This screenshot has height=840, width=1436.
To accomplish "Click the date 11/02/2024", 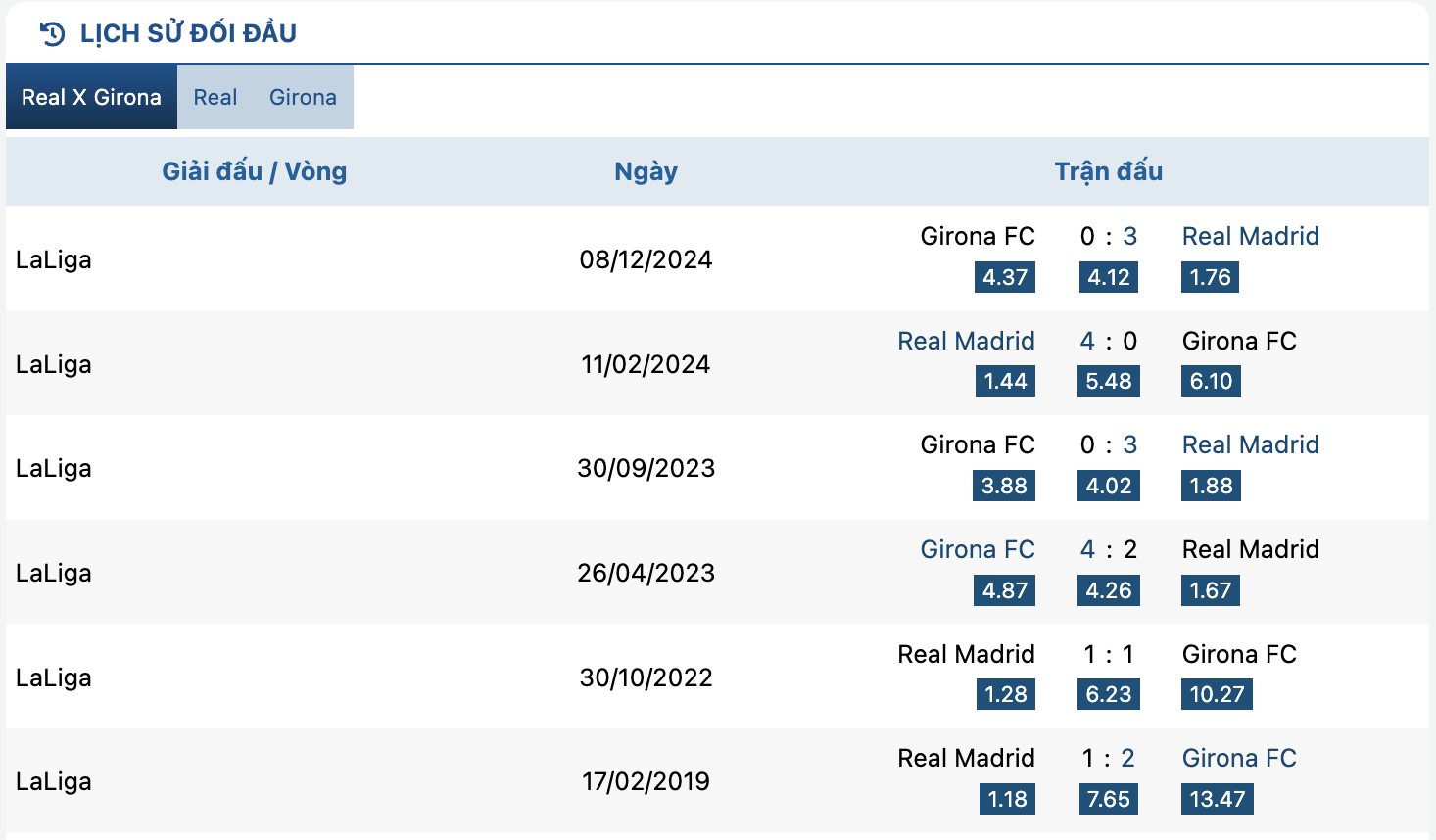I will pos(646,364).
